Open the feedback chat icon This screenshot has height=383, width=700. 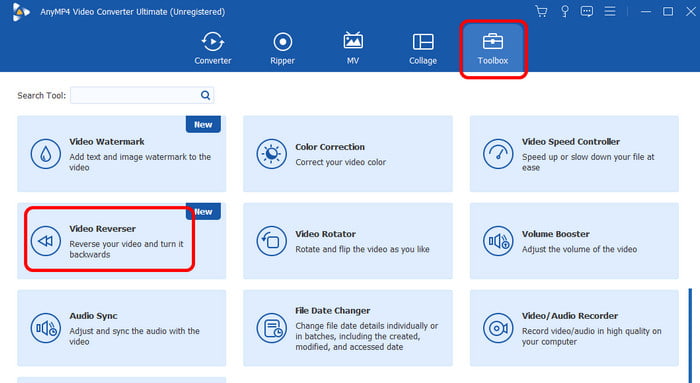coord(587,11)
